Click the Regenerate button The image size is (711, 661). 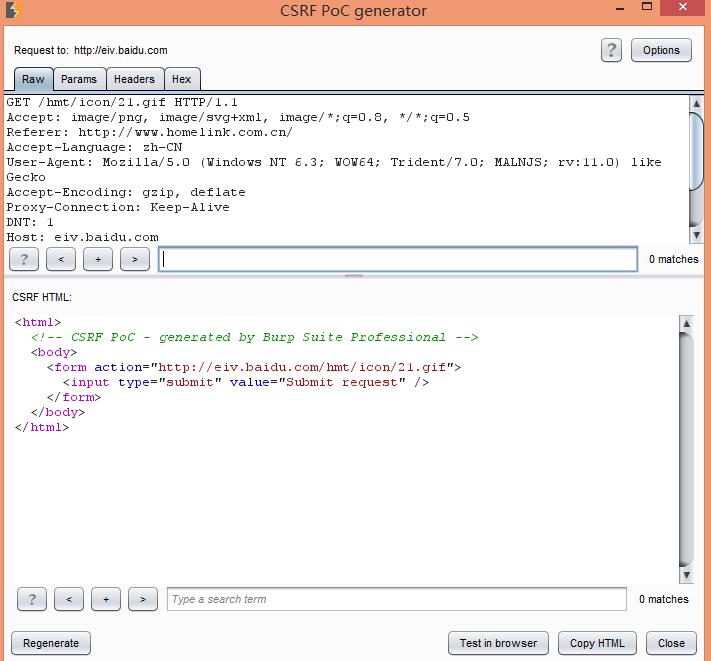pyautogui.click(x=50, y=643)
